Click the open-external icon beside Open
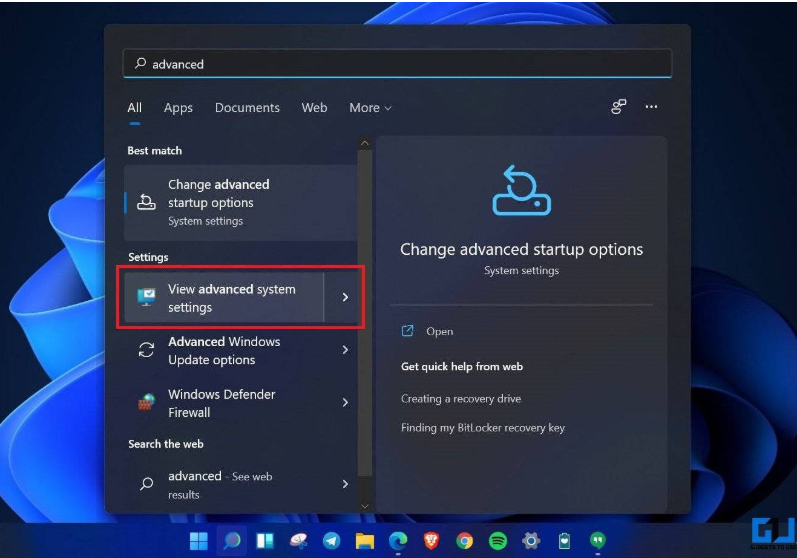The image size is (797, 558). pyautogui.click(x=408, y=331)
